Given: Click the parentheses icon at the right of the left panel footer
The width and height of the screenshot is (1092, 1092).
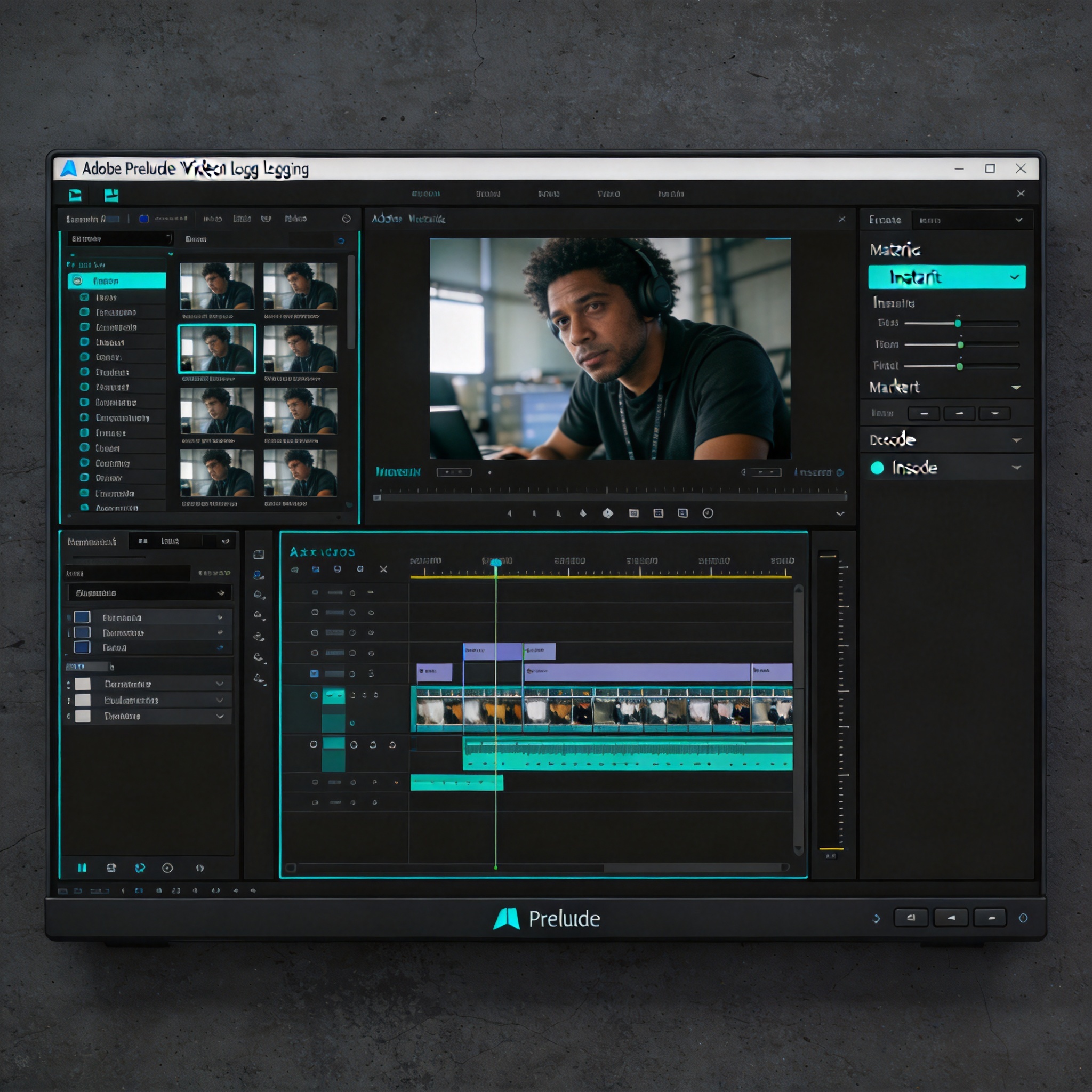Looking at the screenshot, I should pyautogui.click(x=199, y=868).
